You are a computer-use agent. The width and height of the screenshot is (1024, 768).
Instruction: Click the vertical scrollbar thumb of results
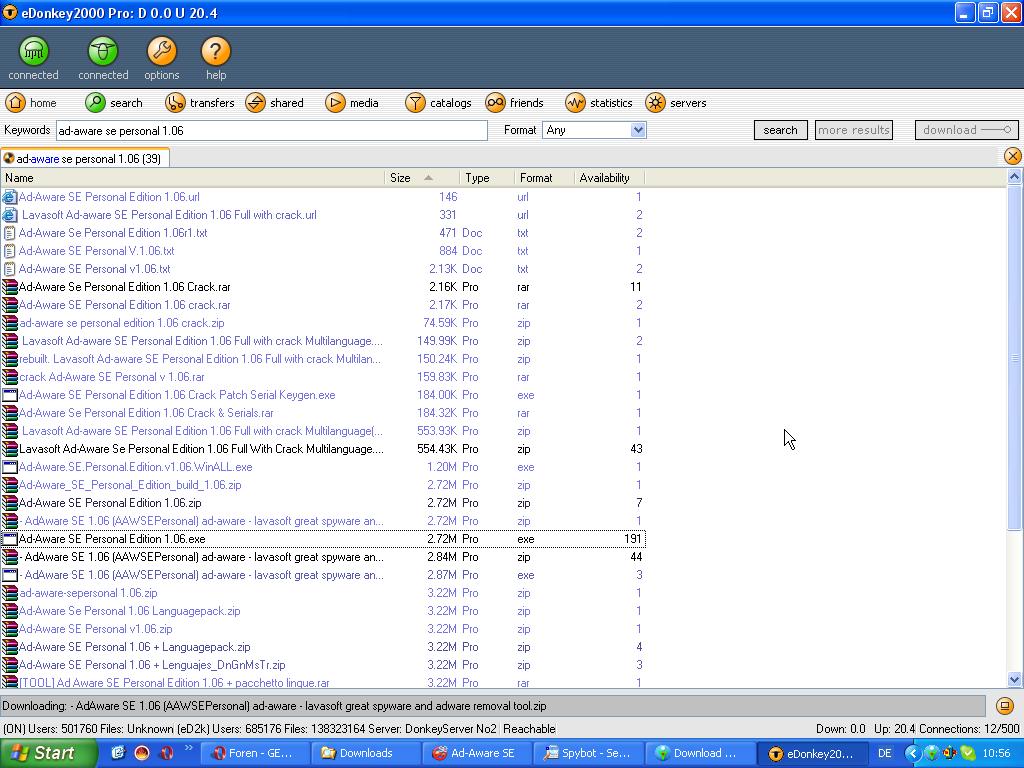tap(1014, 358)
